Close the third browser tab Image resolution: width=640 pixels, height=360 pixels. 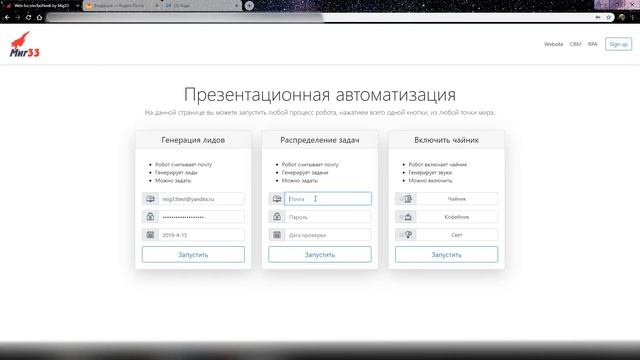coord(237,6)
